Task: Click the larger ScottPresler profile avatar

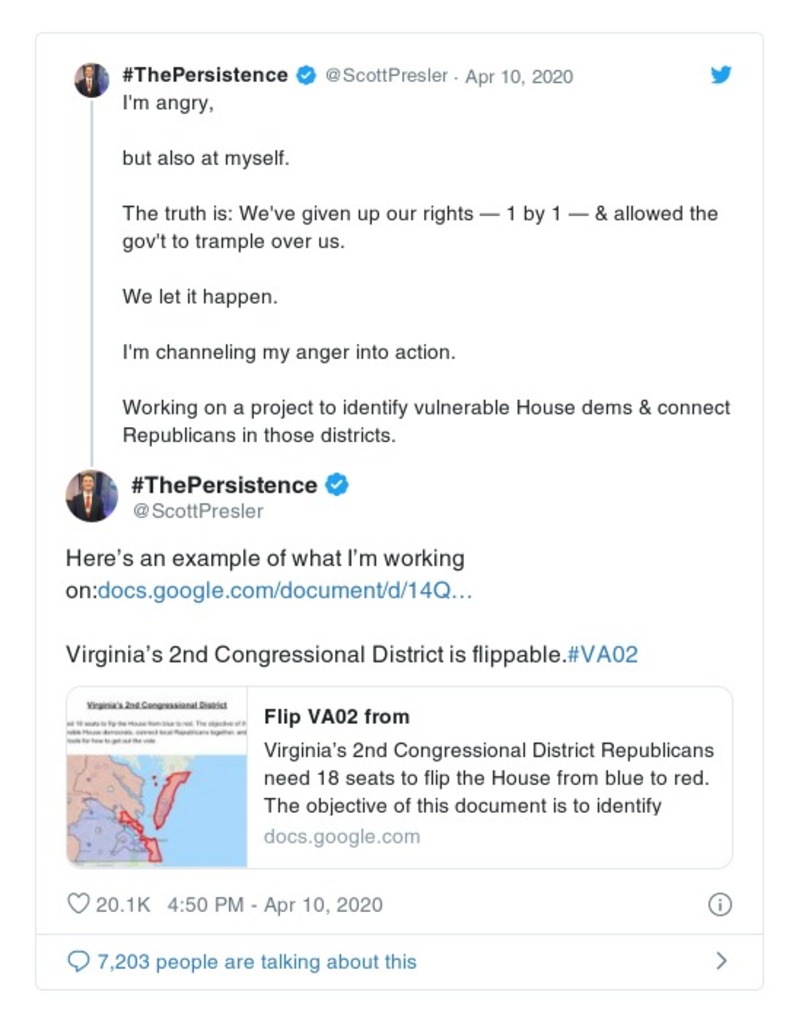Action: (x=92, y=495)
